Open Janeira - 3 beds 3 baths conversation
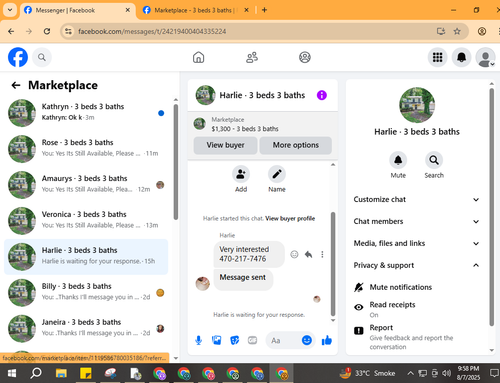 pyautogui.click(x=86, y=329)
